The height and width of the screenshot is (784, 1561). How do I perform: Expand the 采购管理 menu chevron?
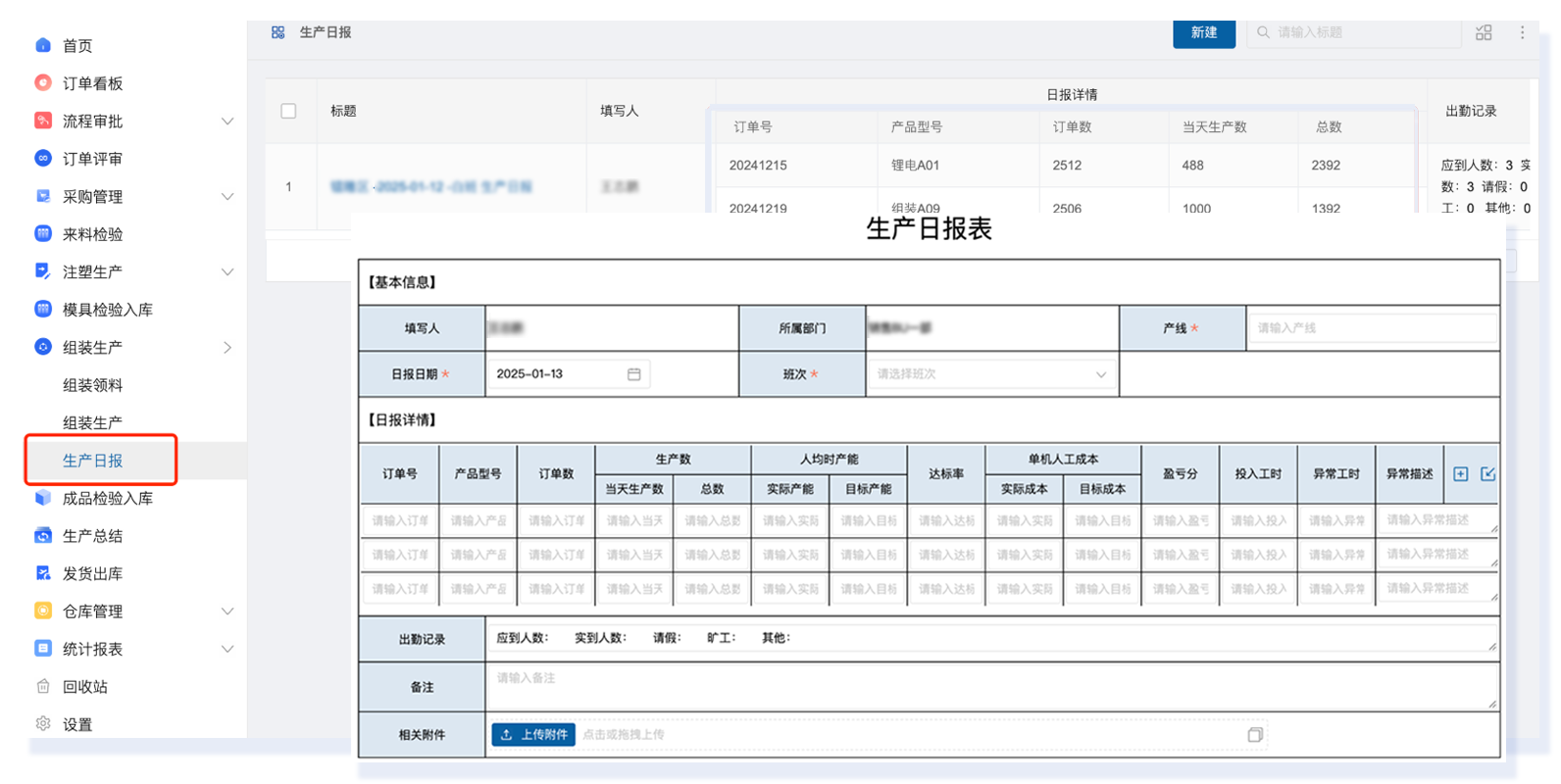(227, 197)
